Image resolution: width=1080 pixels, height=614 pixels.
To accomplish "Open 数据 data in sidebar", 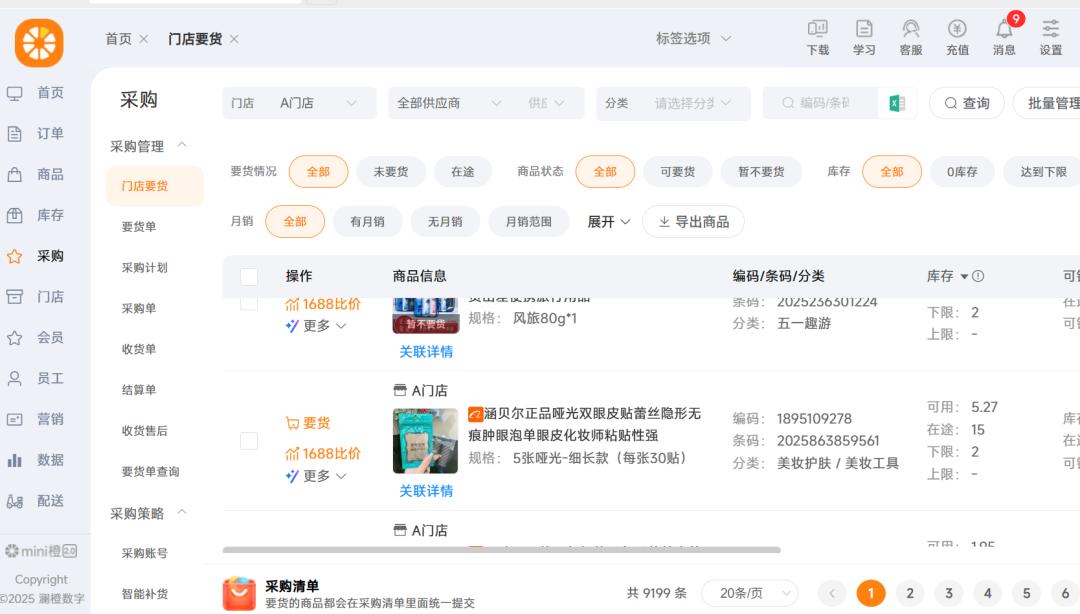I will [x=36, y=460].
